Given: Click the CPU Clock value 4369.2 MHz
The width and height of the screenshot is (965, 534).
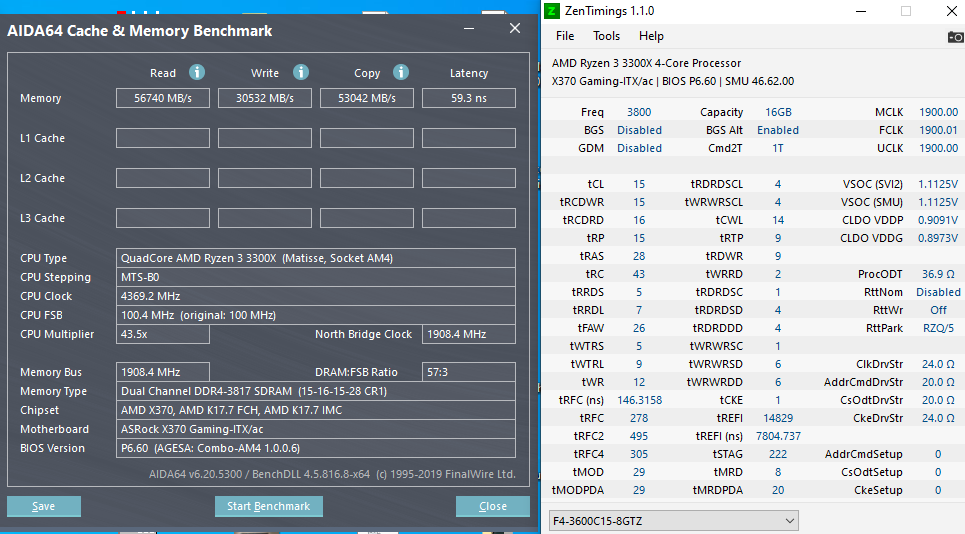Looking at the screenshot, I should click(316, 296).
